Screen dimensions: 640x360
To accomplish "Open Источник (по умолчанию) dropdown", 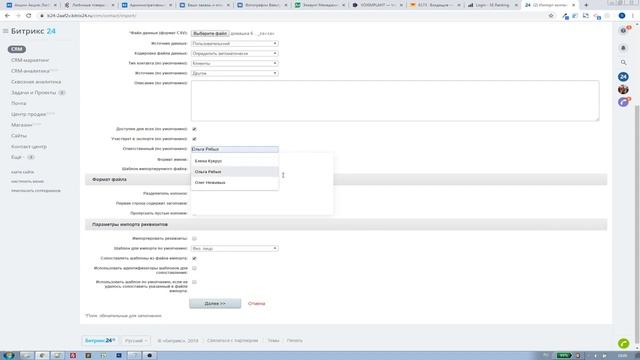I will (x=235, y=73).
